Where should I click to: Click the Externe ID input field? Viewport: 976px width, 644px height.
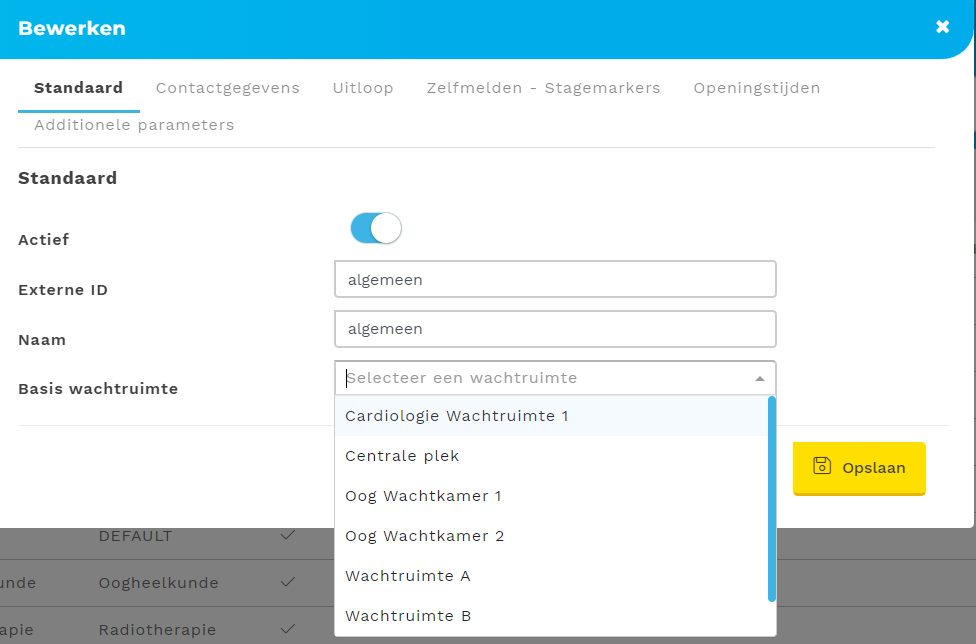pyautogui.click(x=555, y=280)
